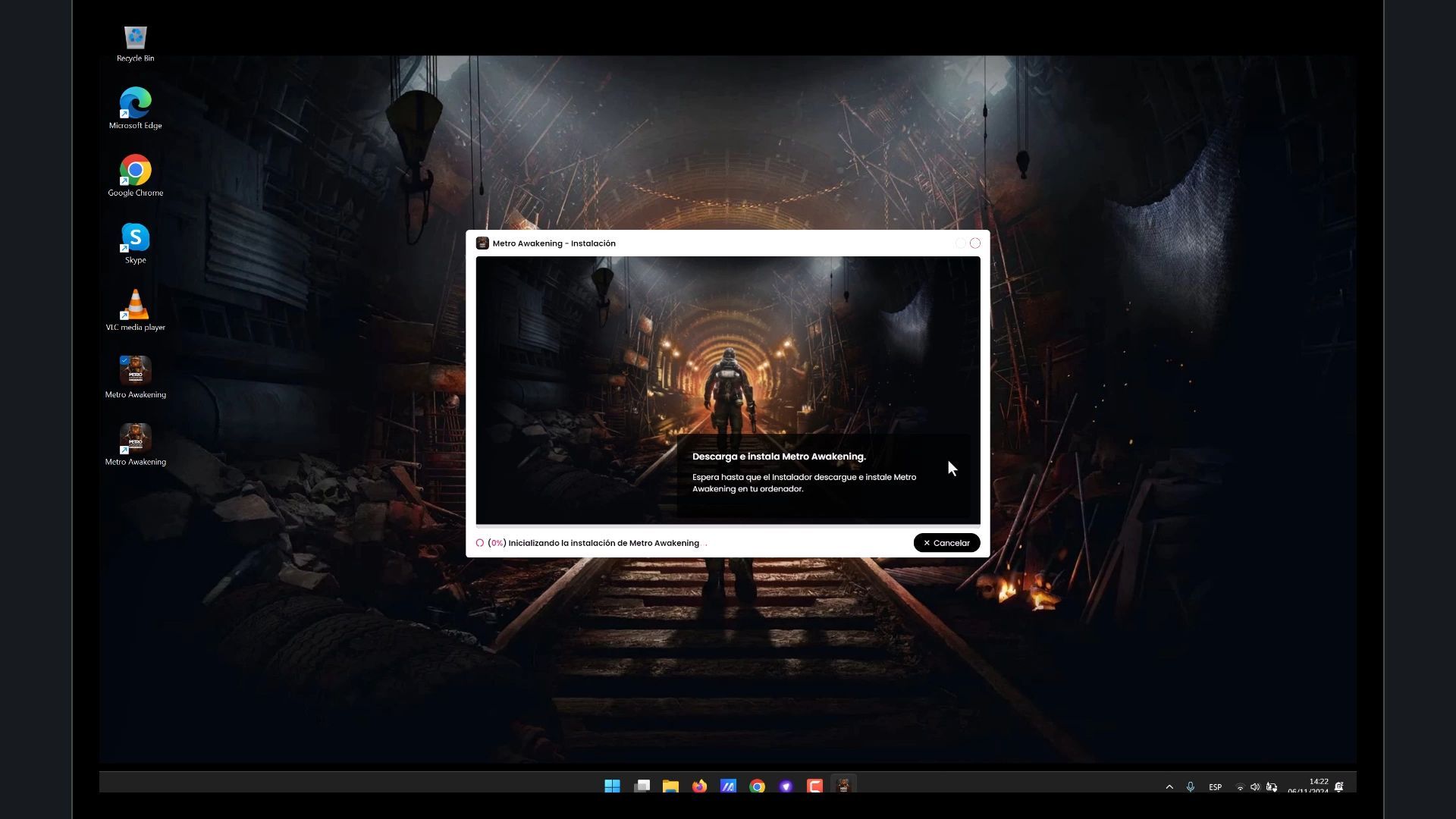Image resolution: width=1456 pixels, height=819 pixels.
Task: Click the faint minimize circle in installer title bar
Action: coord(960,243)
